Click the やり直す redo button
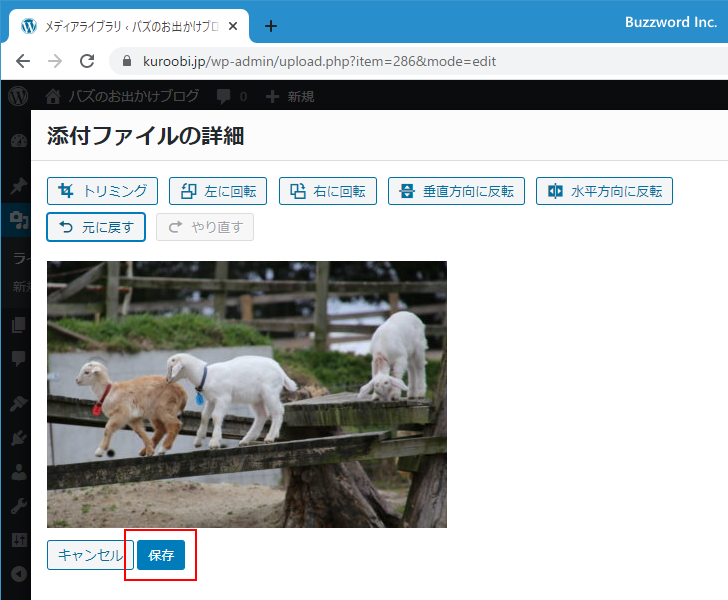Viewport: 728px width, 600px height. click(205, 227)
